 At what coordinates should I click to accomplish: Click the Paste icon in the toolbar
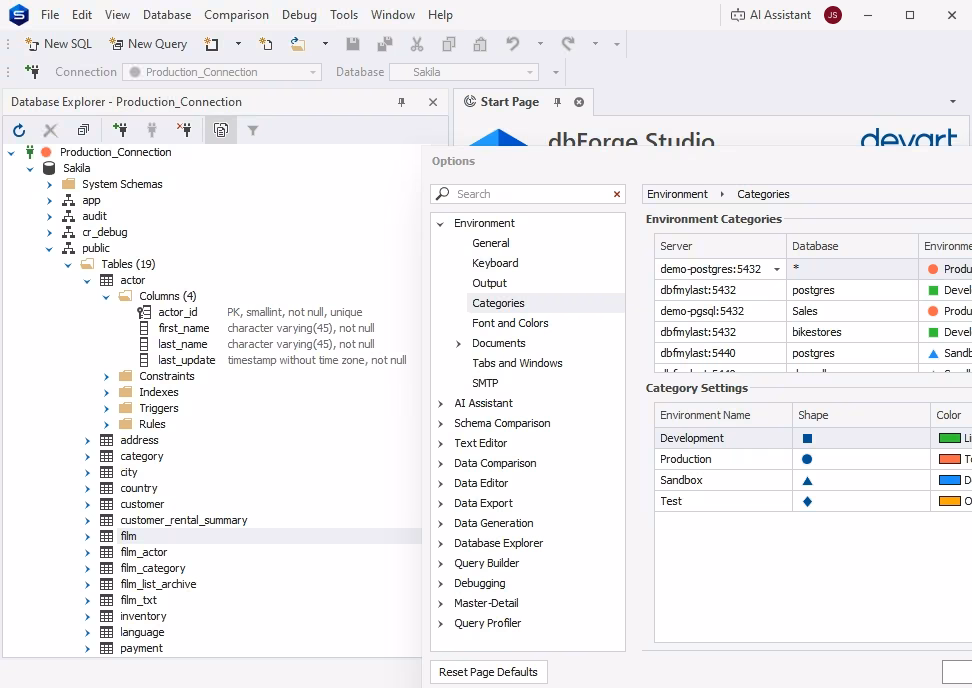480,44
